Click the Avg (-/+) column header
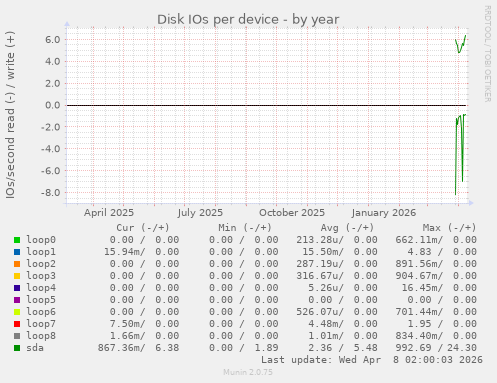497x383 pixels. point(347,228)
